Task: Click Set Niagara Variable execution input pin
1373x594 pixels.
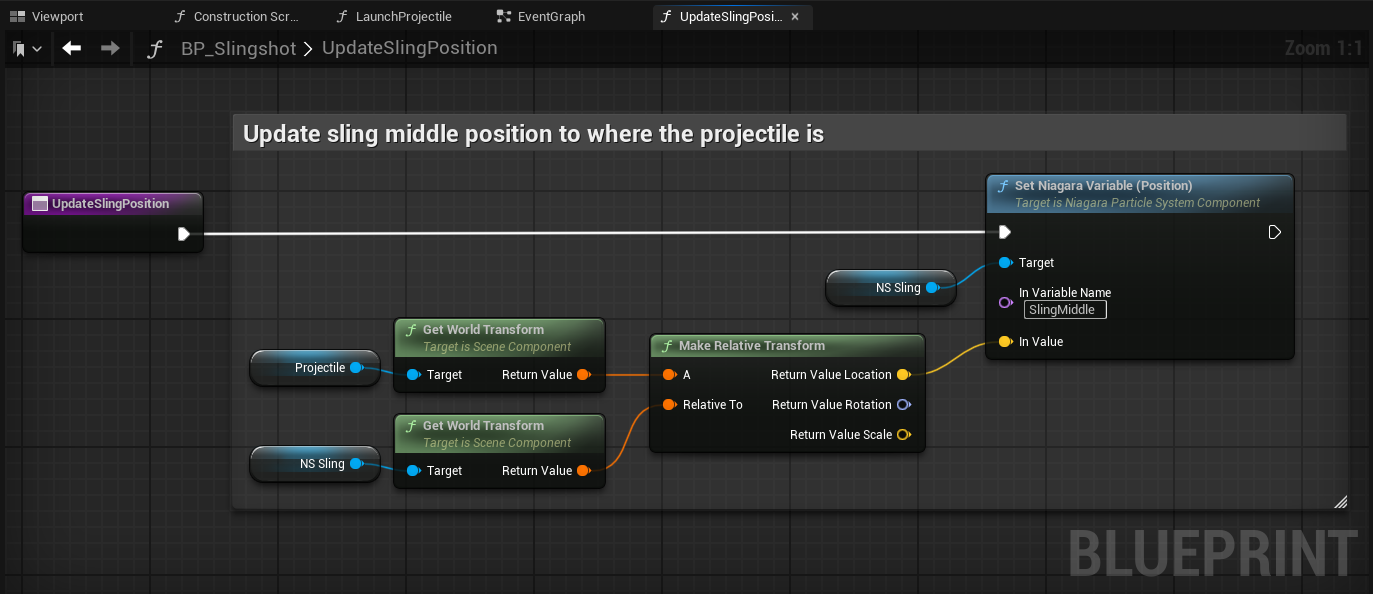Action: tap(1005, 232)
